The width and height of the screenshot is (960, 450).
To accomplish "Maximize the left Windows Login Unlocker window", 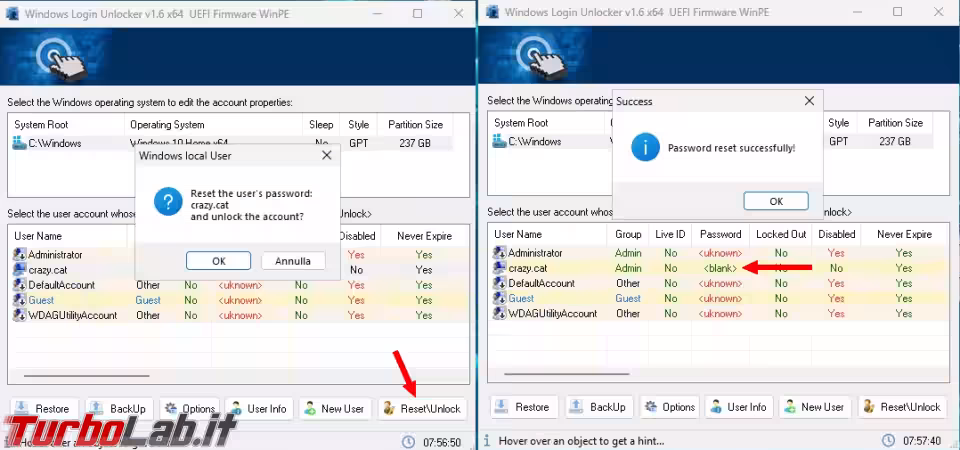I will click(x=417, y=13).
